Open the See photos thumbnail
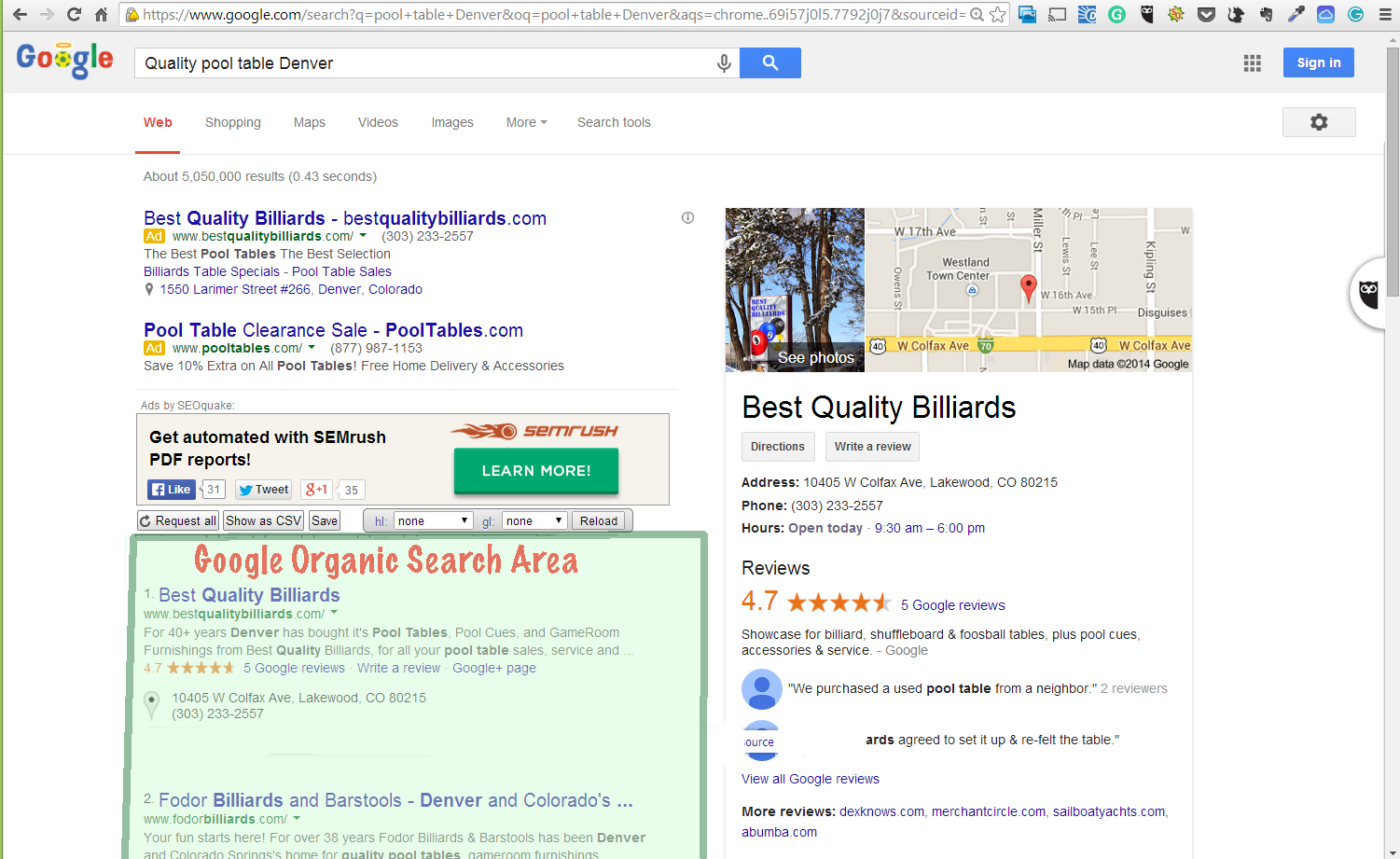The height and width of the screenshot is (859, 1400). [x=796, y=290]
